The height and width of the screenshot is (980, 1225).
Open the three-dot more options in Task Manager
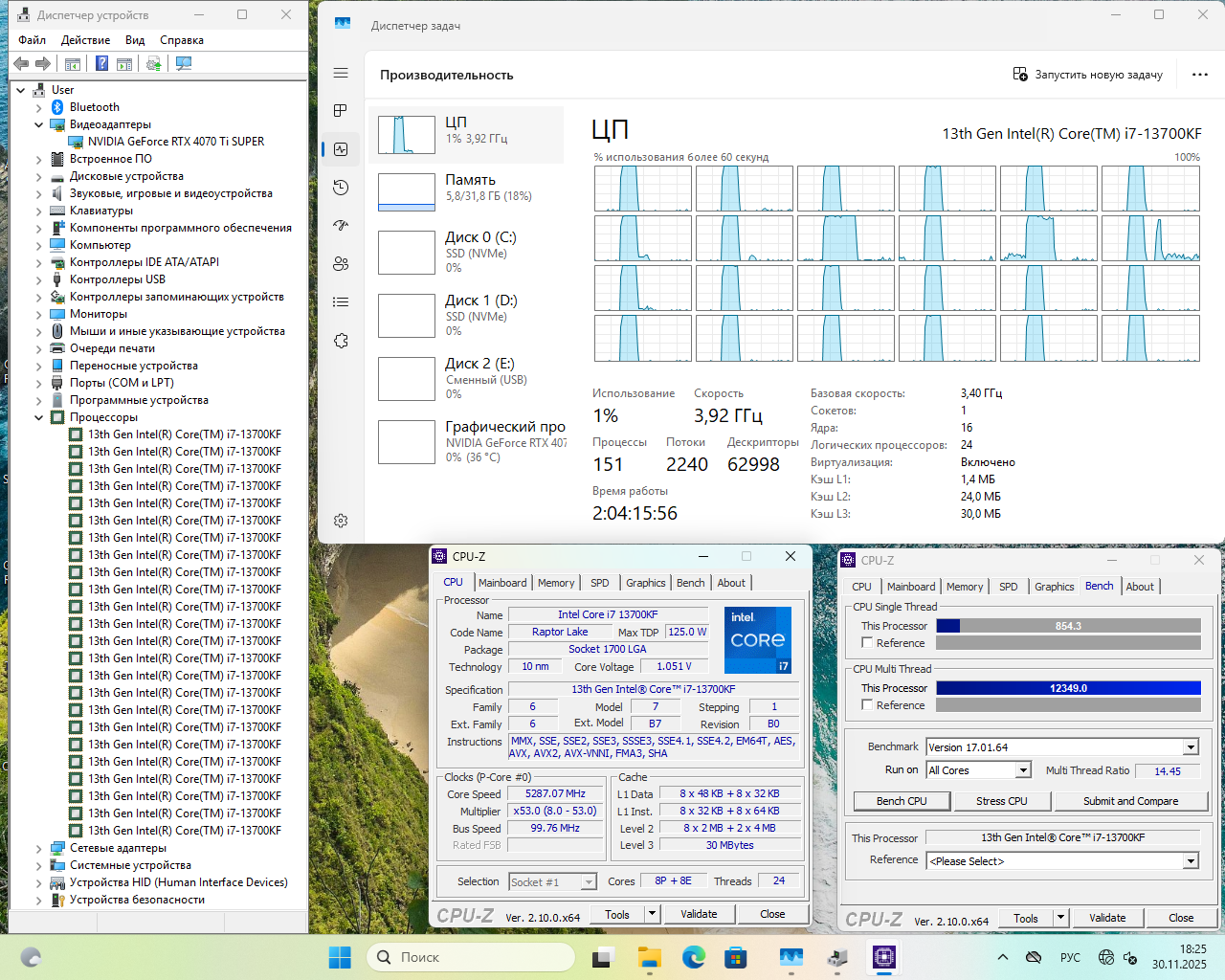click(x=1200, y=75)
